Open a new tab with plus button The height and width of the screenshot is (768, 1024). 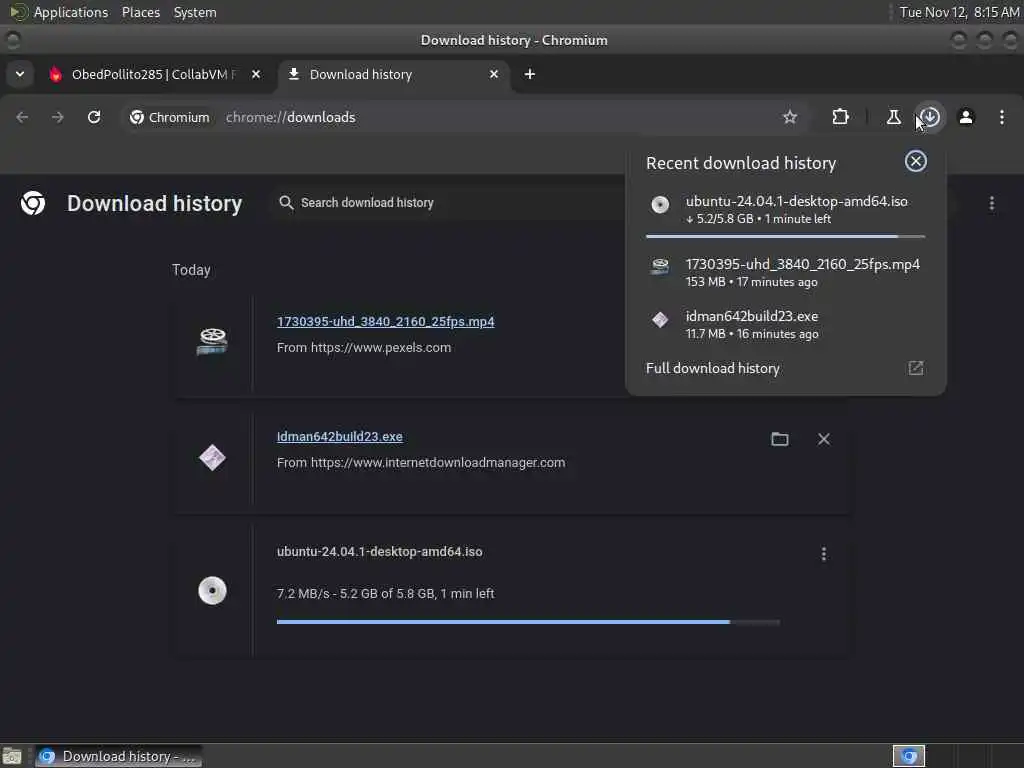click(x=530, y=74)
